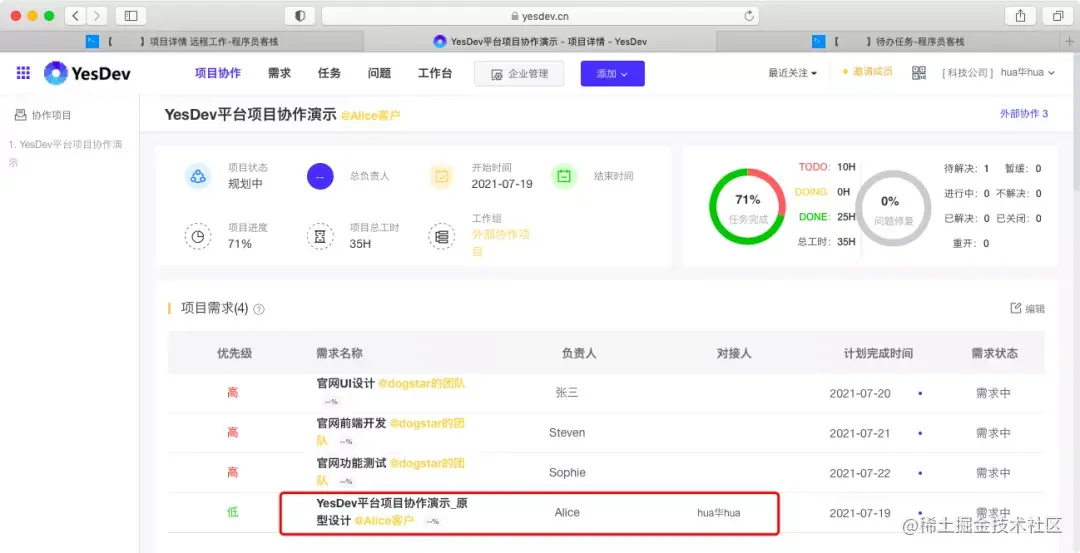This screenshot has height=553, width=1080.
Task: Click the YesDev logo
Action: pyautogui.click(x=87, y=73)
